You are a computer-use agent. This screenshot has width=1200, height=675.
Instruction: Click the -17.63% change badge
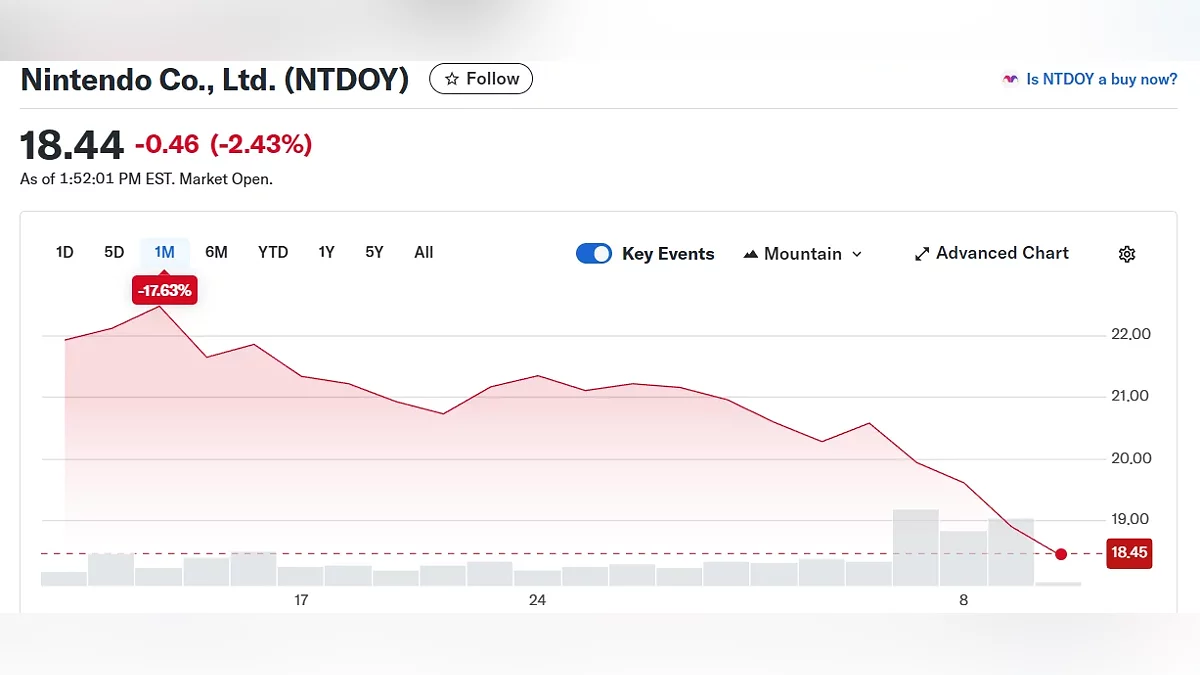coord(162,291)
